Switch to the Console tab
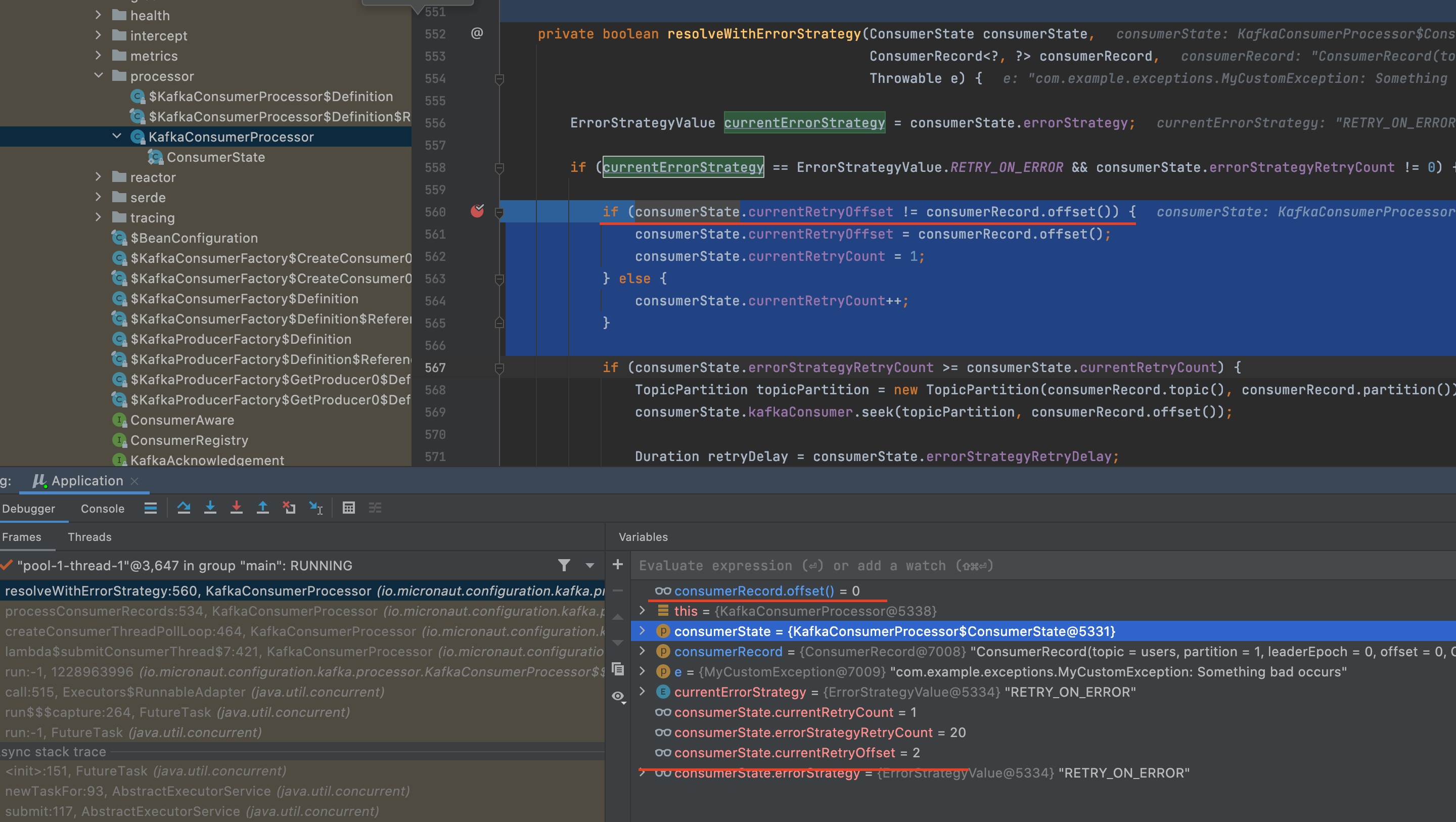The height and width of the screenshot is (822, 1456). 102,508
